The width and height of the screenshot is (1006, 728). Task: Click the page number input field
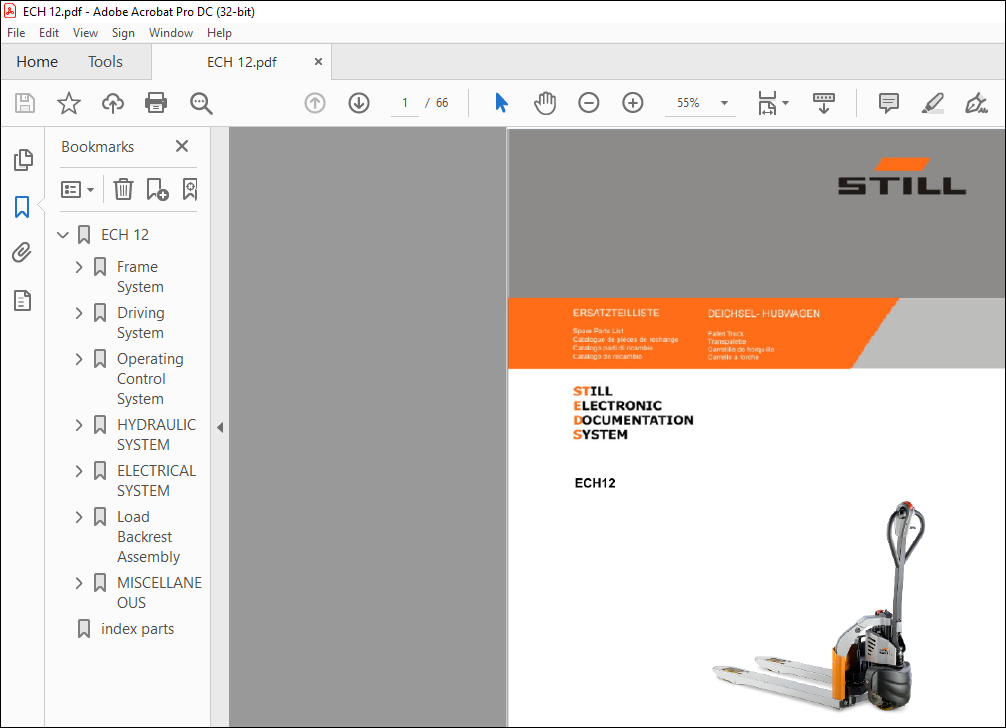(x=405, y=103)
